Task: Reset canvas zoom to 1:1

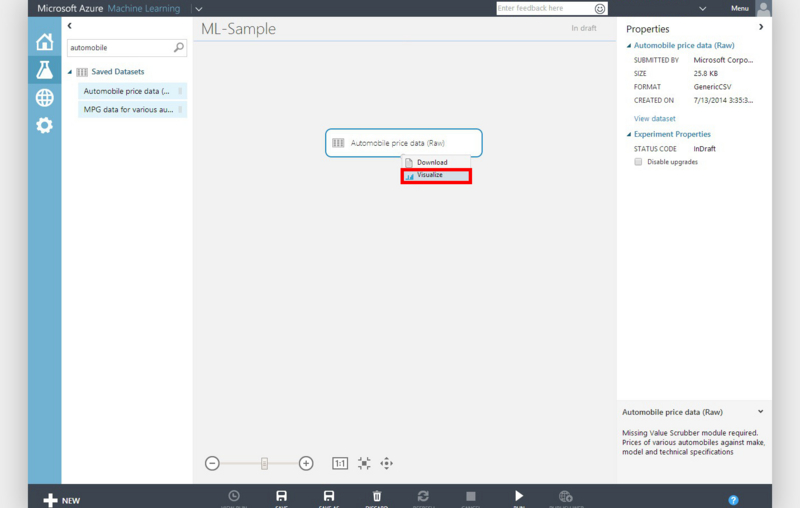Action: click(x=340, y=463)
